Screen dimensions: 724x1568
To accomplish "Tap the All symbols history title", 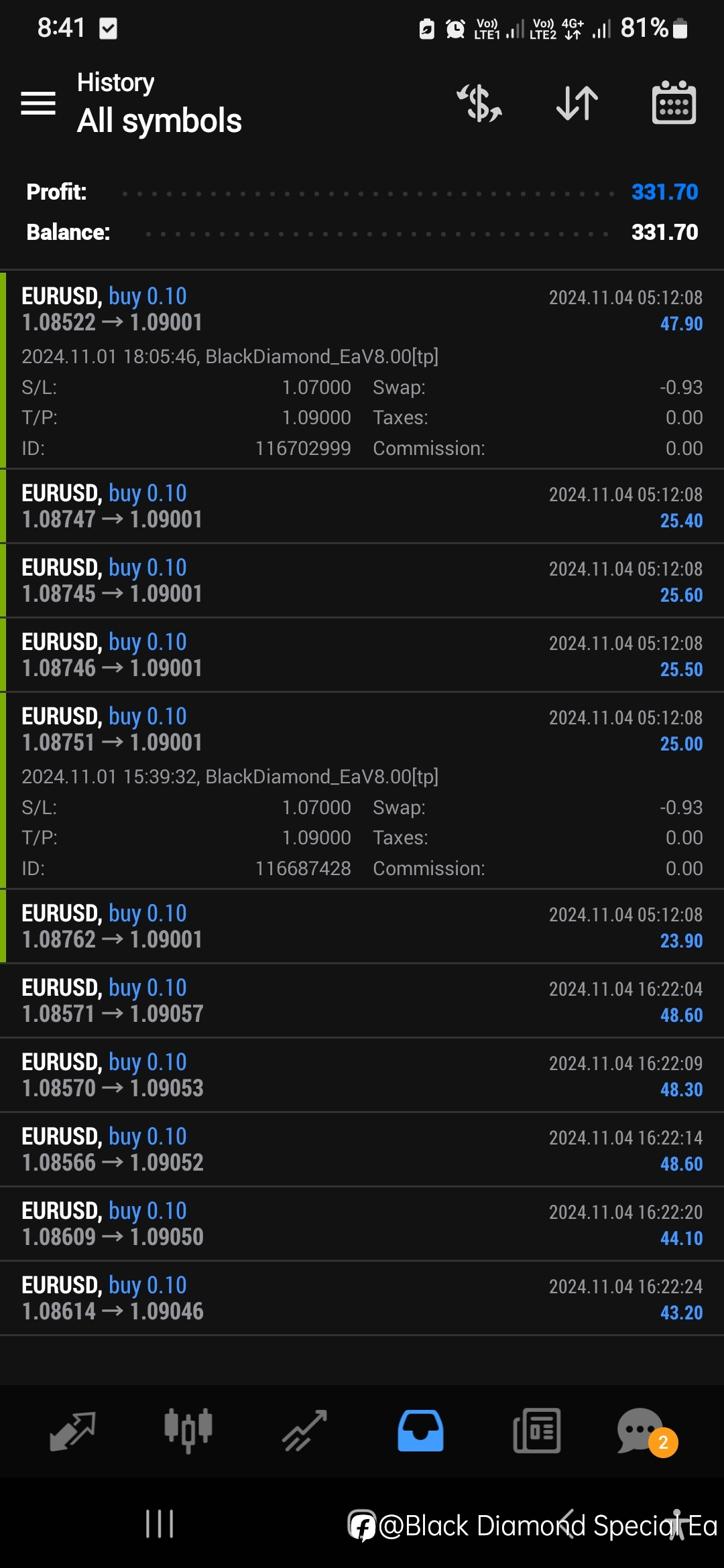I will tap(160, 121).
